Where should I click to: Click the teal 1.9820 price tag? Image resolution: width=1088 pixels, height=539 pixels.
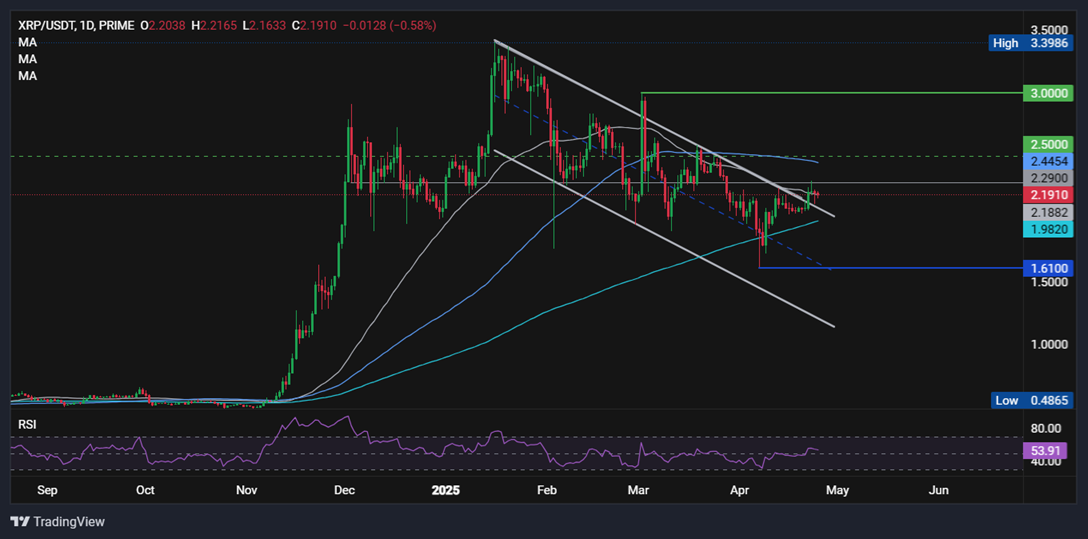(1048, 230)
